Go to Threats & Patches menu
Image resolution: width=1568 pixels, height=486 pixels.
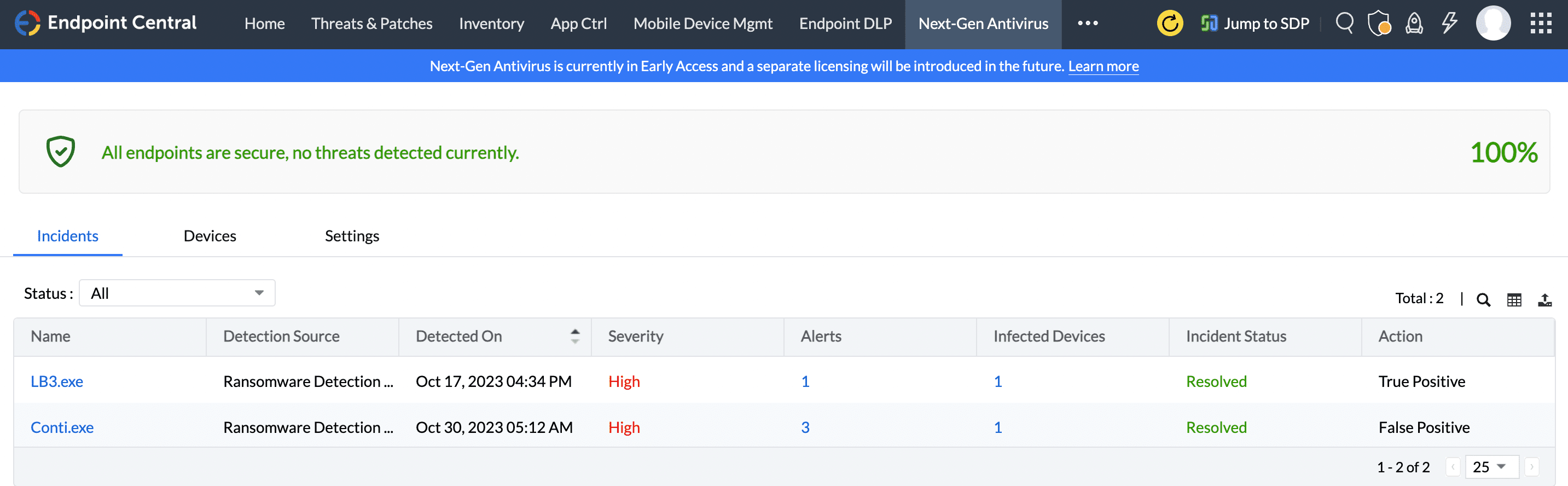[372, 24]
